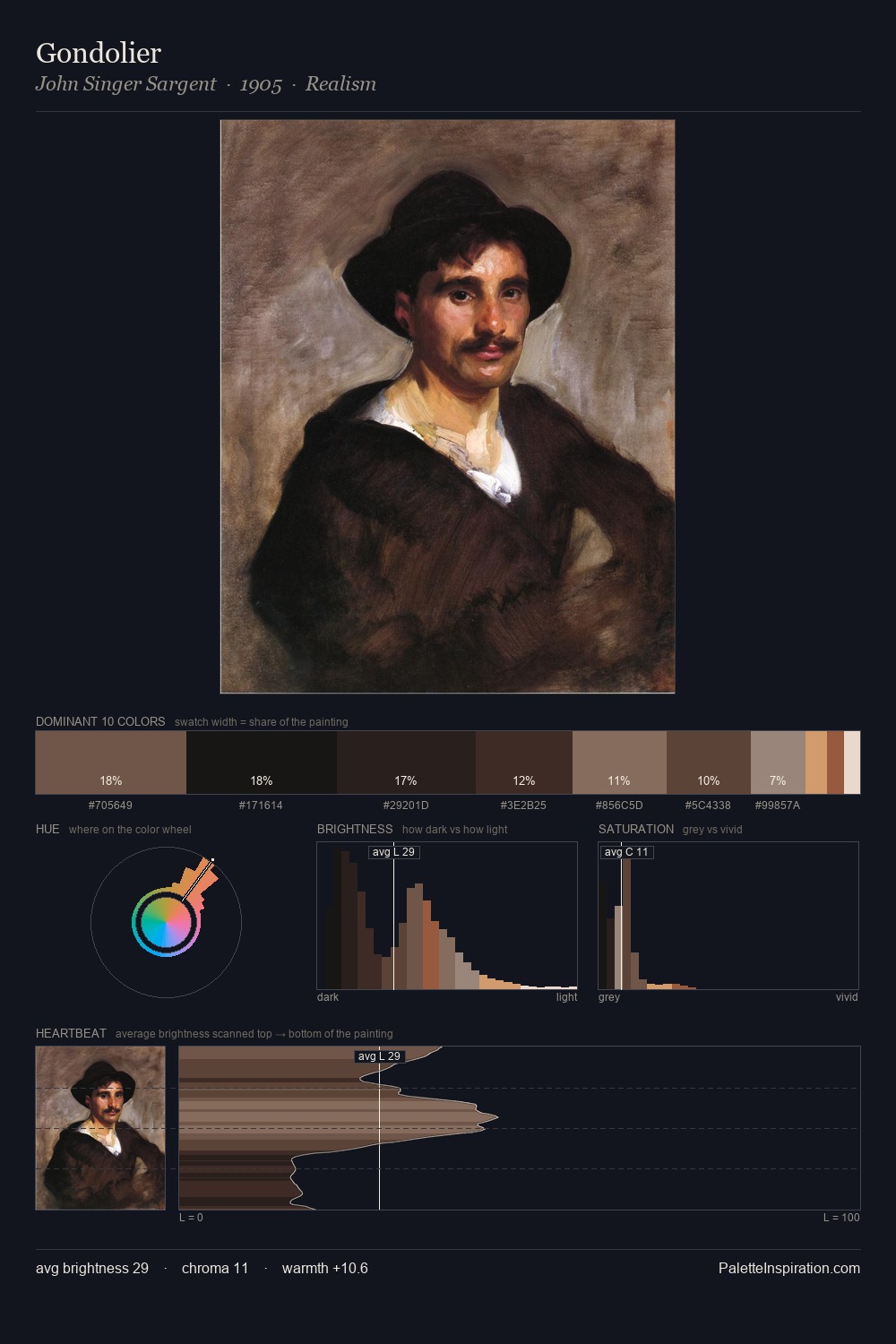The height and width of the screenshot is (1344, 896).
Task: Click the saturation 'vivid' axis label
Action: [x=847, y=997]
